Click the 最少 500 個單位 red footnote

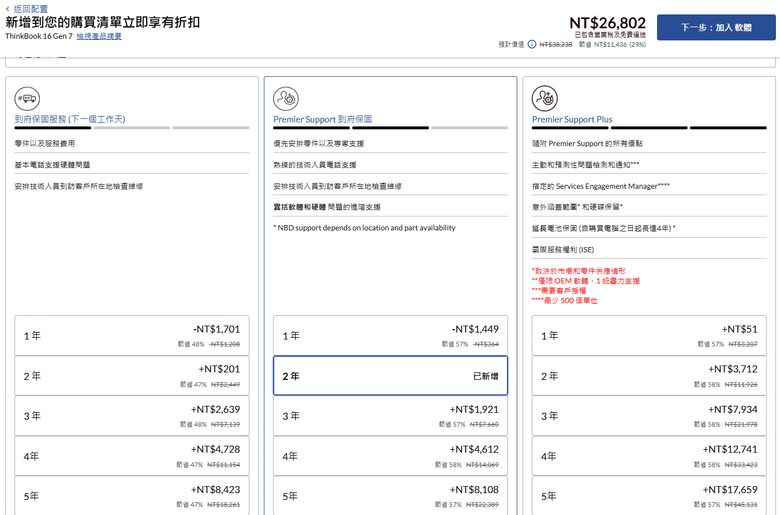coord(565,301)
